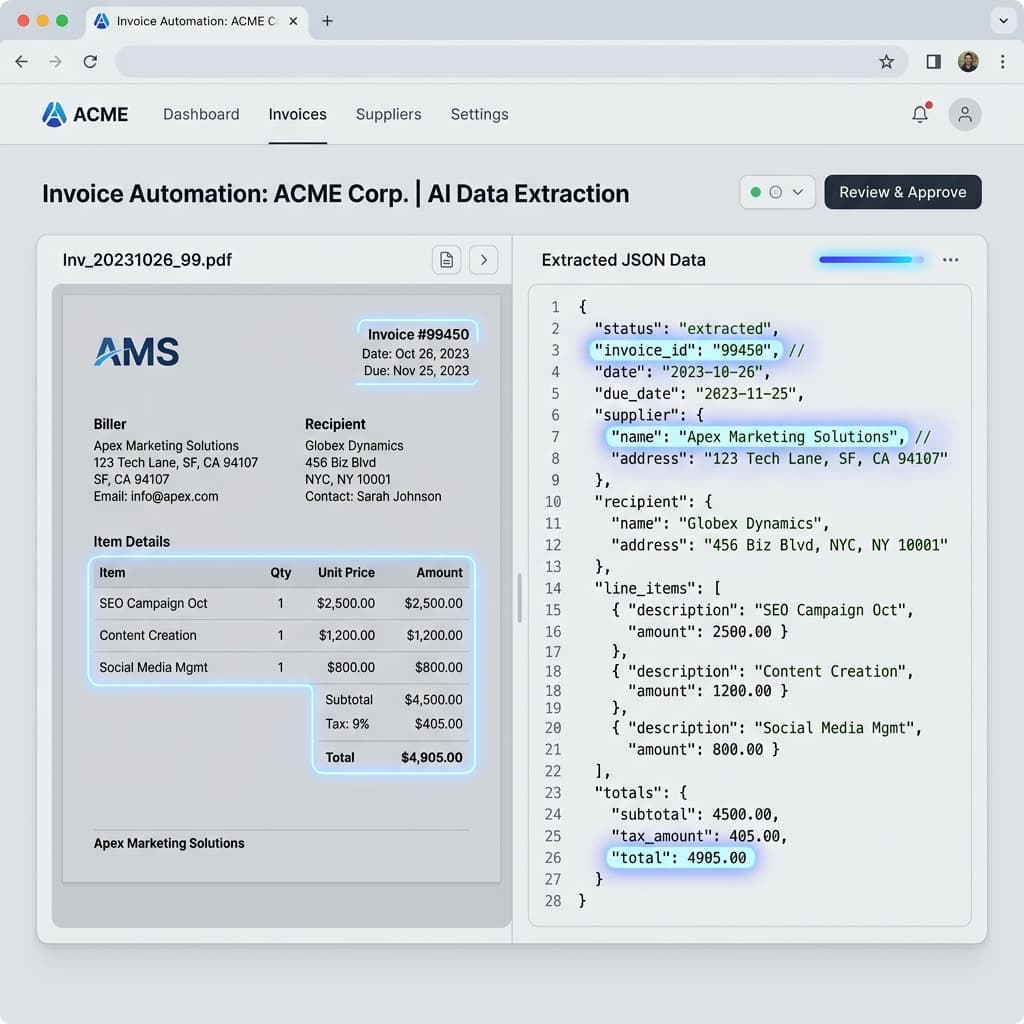Click the green status indicator dot

coord(756,192)
